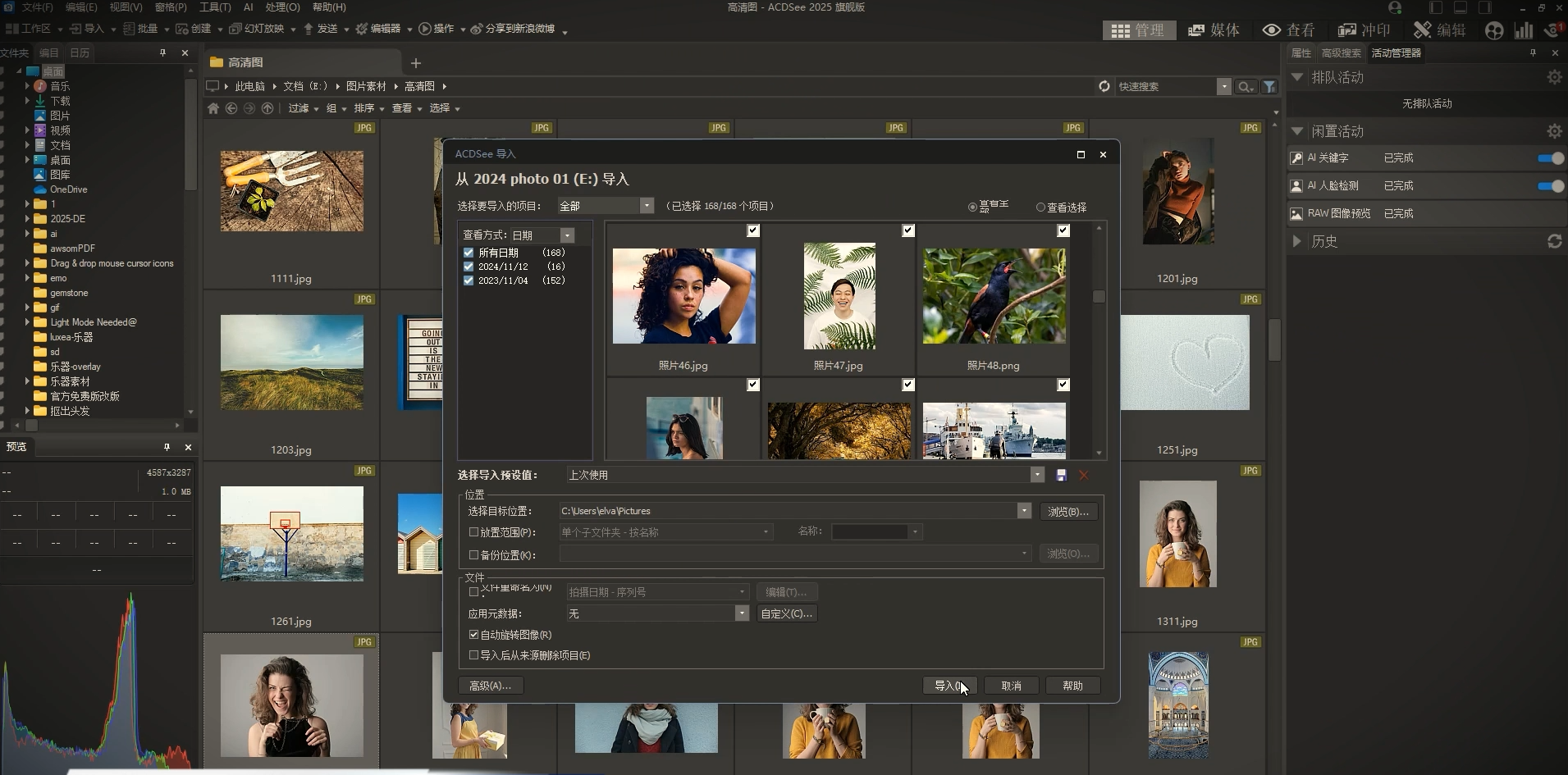Click the new tab plus icon
This screenshot has width=1568, height=775.
point(416,63)
